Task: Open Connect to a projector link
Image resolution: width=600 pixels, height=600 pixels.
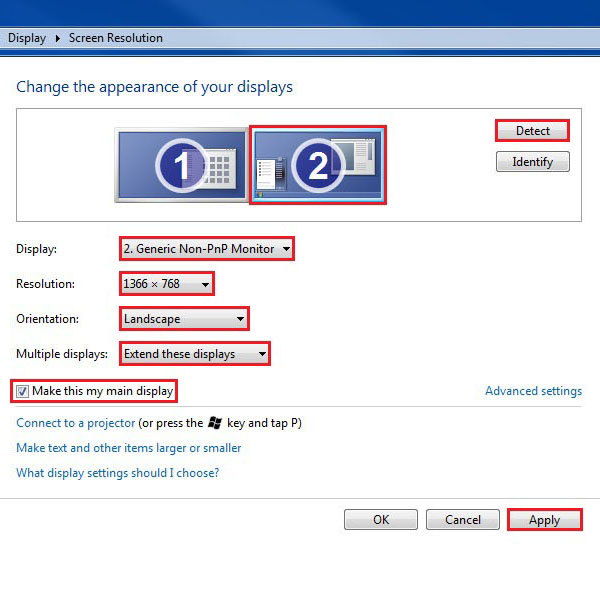Action: coord(75,423)
